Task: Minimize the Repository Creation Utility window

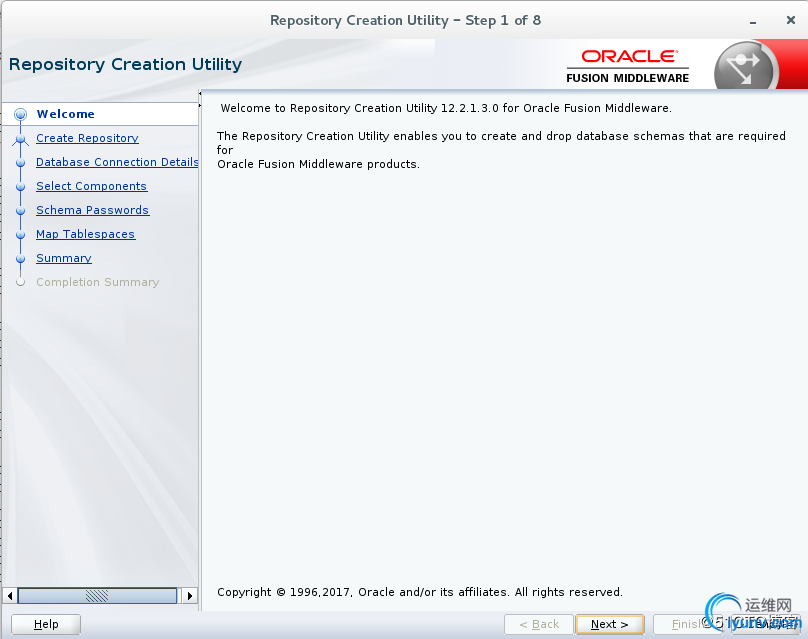Action: pyautogui.click(x=753, y=21)
